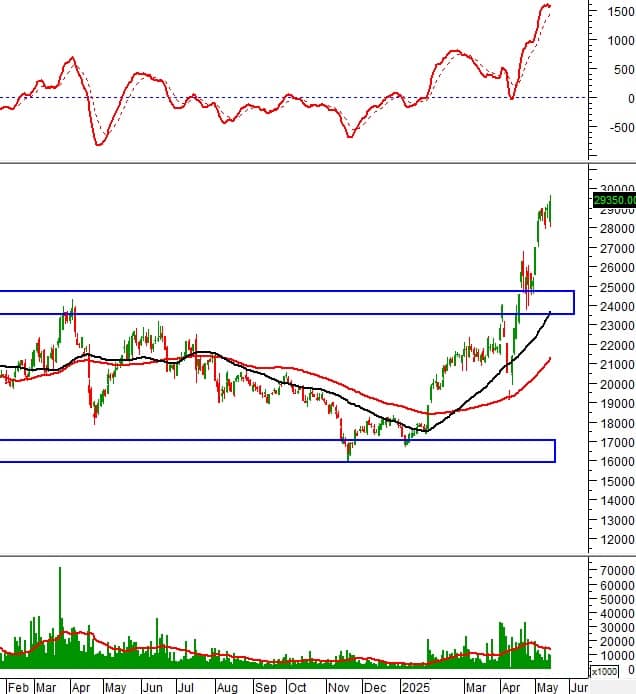Click the Jul month label on time axis
636x694 pixels.
click(186, 687)
